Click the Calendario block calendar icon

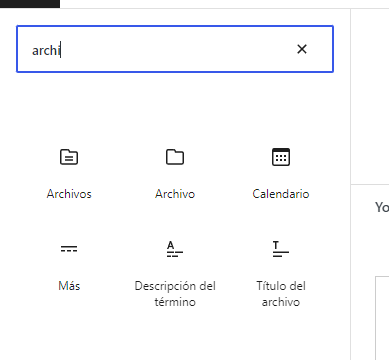[x=281, y=157]
